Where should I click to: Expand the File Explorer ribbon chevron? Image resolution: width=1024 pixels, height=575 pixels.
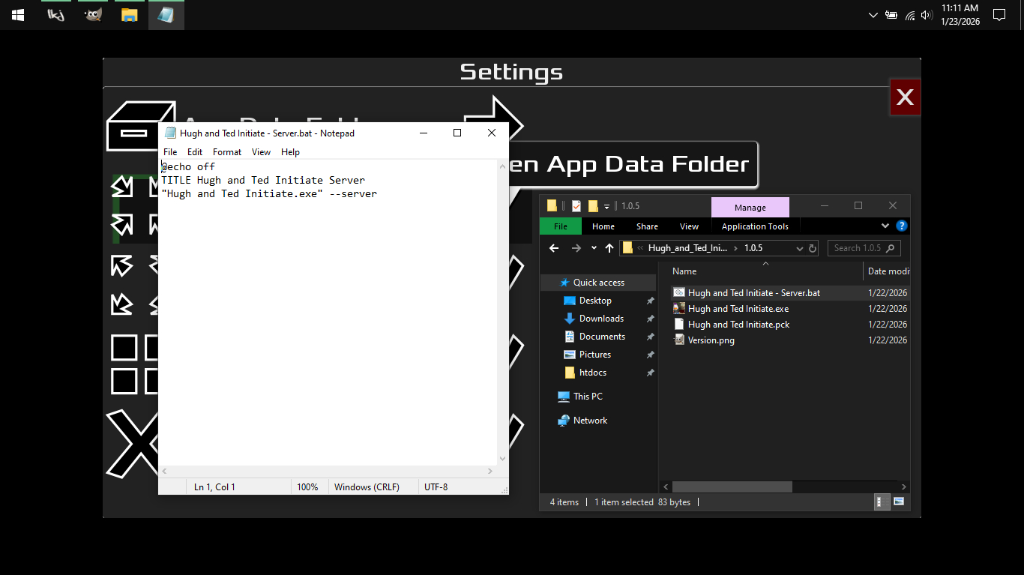[x=886, y=227]
